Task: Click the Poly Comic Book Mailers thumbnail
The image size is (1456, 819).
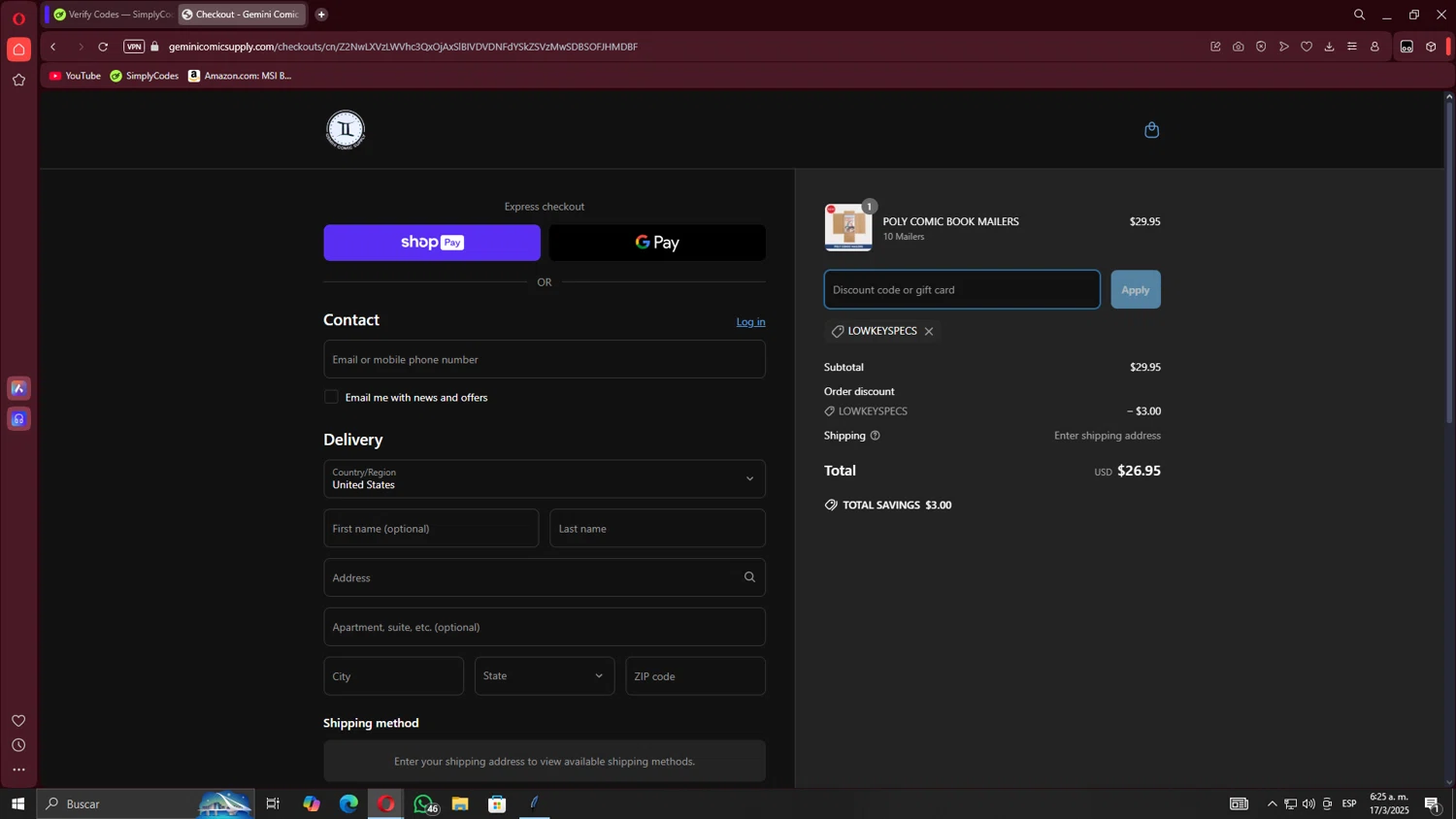Action: point(848,227)
